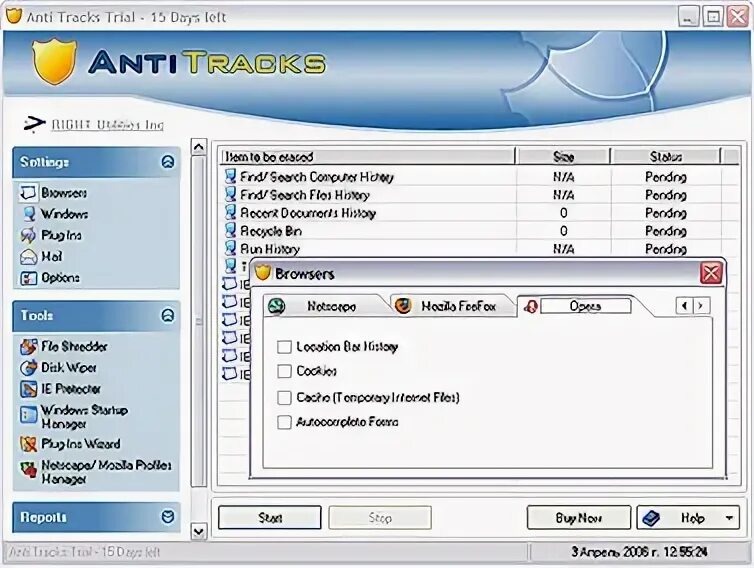Click the Stop button
The width and height of the screenshot is (754, 568).
380,518
